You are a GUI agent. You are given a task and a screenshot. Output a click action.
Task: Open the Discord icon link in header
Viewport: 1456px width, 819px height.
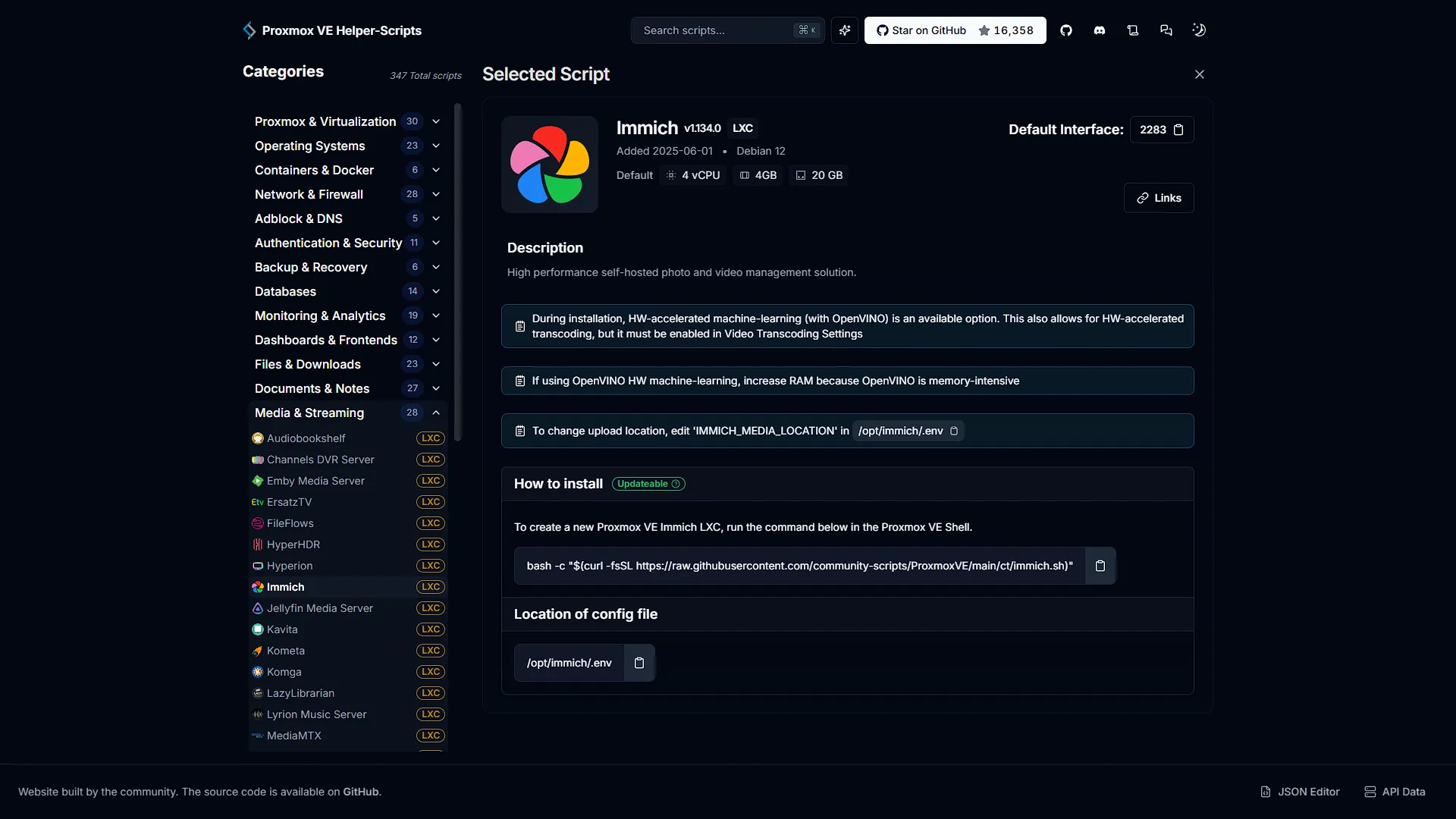[1100, 30]
